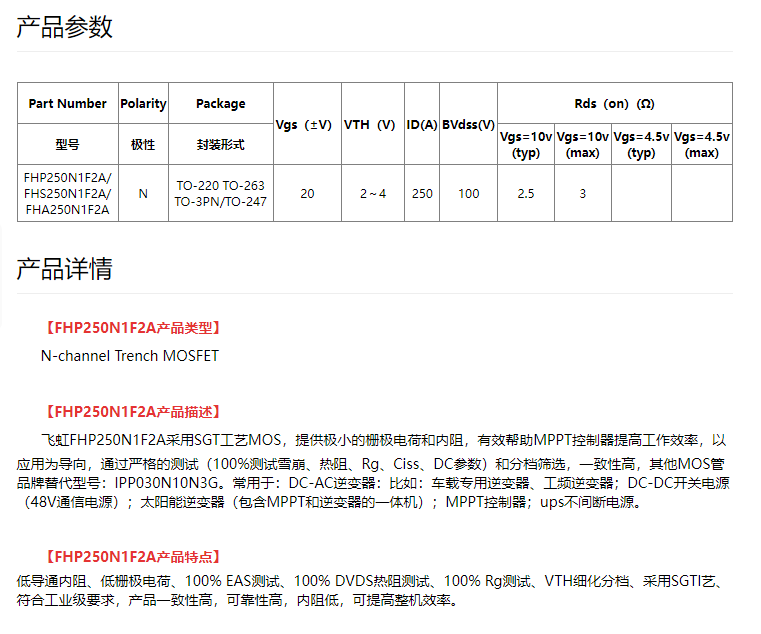Click the Part Number column header

(67, 104)
